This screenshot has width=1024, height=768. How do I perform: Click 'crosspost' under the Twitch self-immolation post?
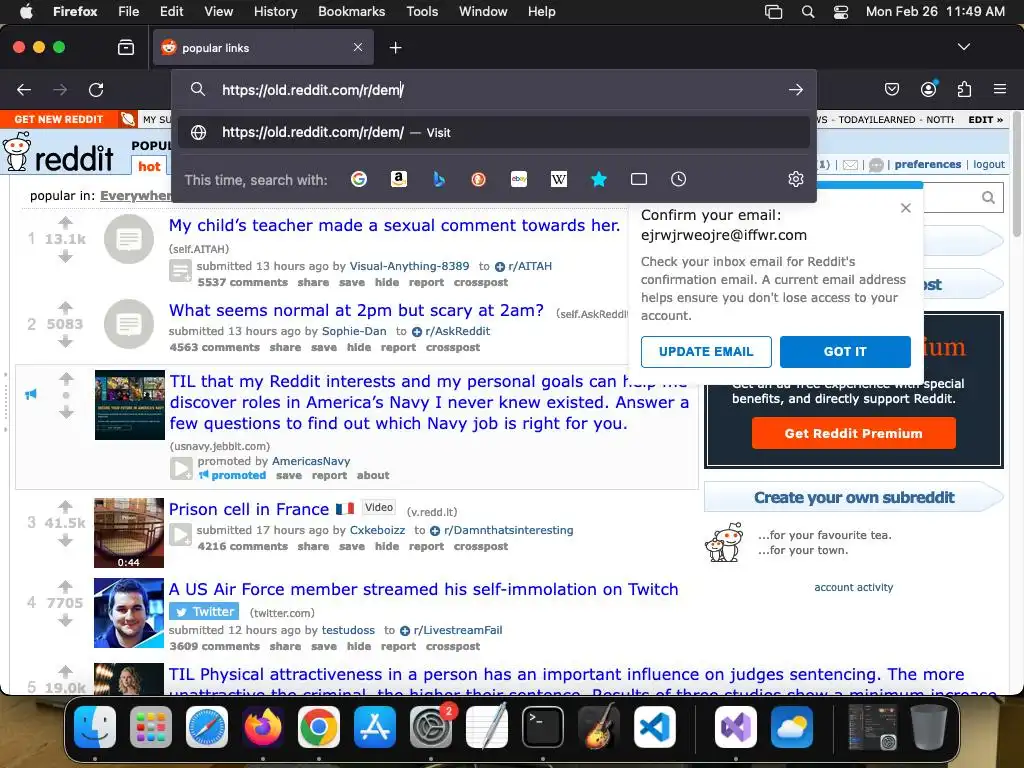[x=453, y=647]
